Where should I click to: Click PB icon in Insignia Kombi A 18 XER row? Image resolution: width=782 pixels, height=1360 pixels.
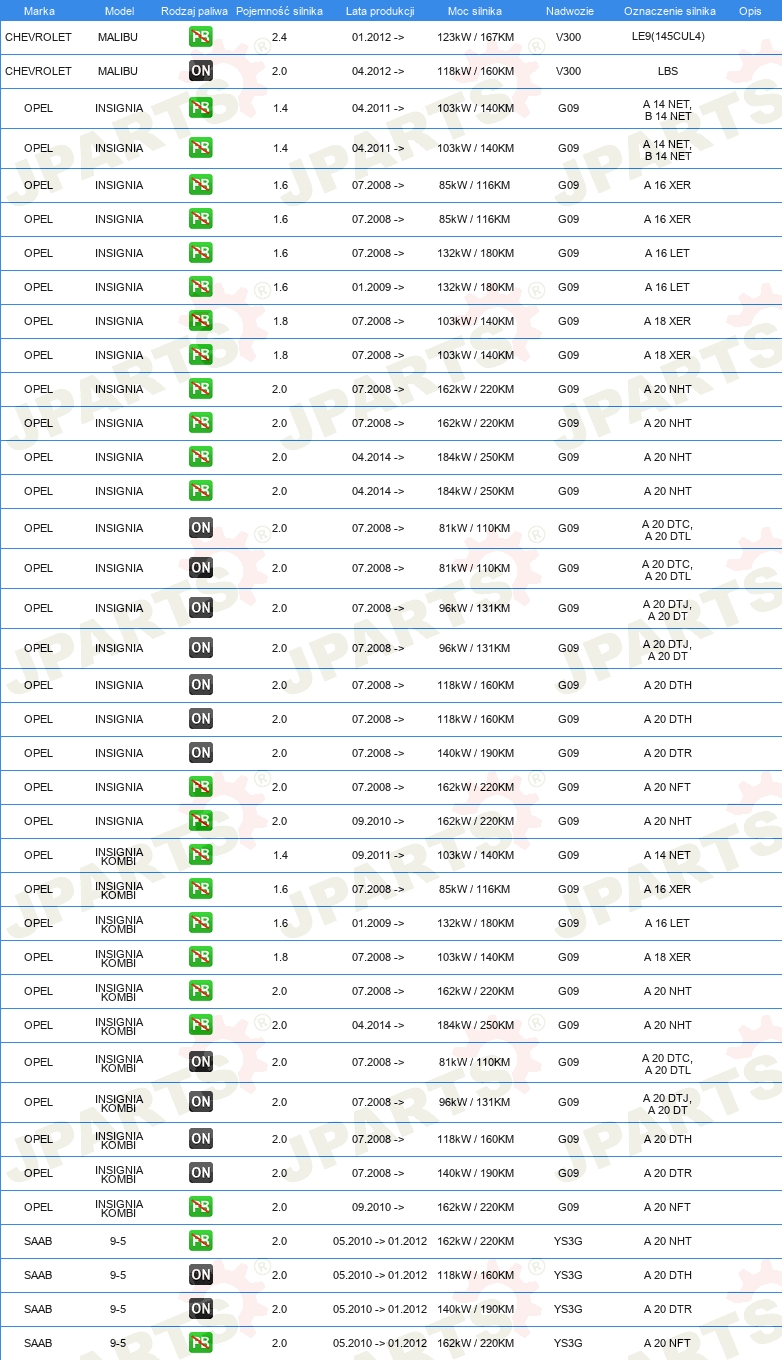coord(201,957)
